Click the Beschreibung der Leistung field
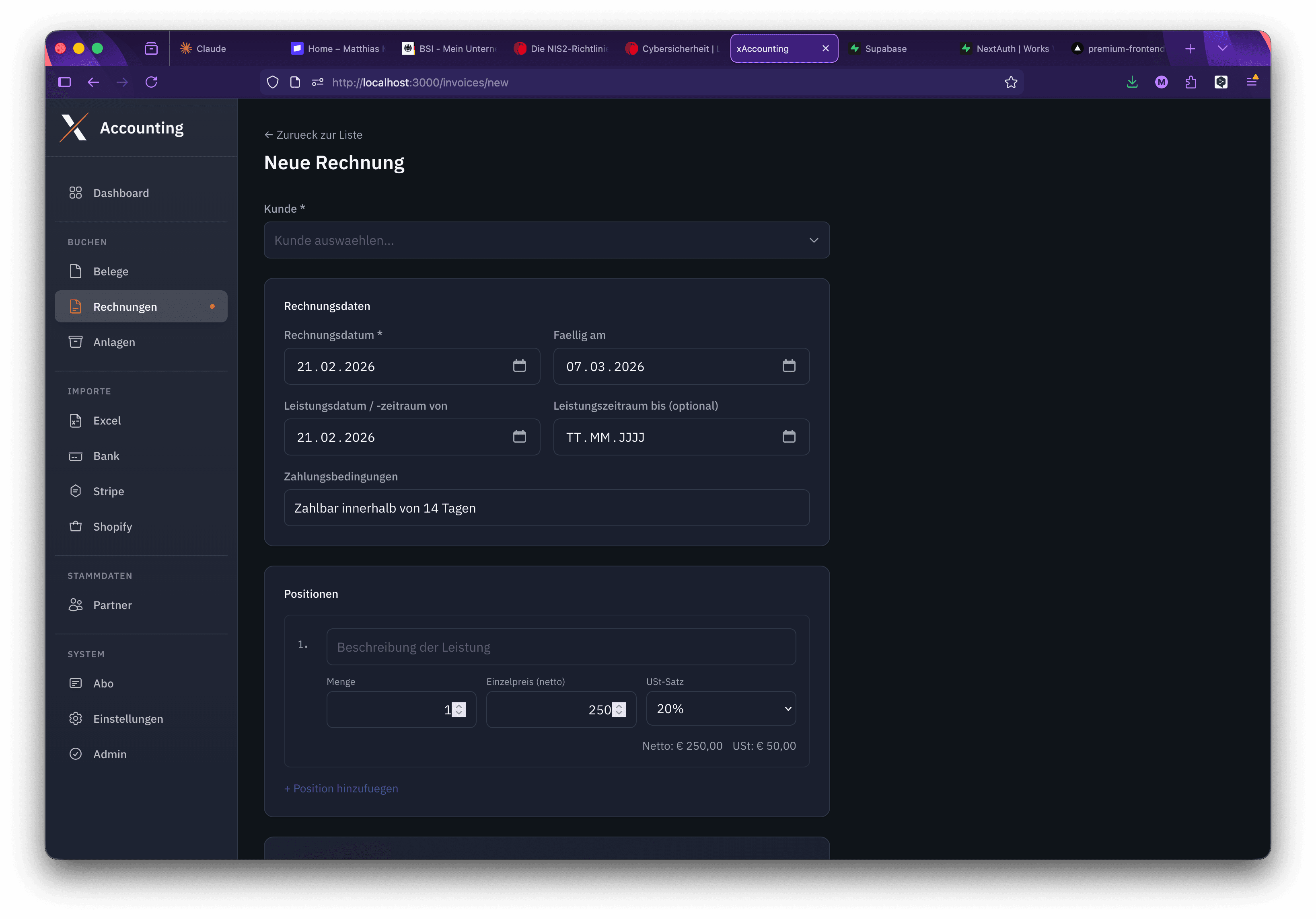Screen dimensions: 1316x919 tap(561, 647)
